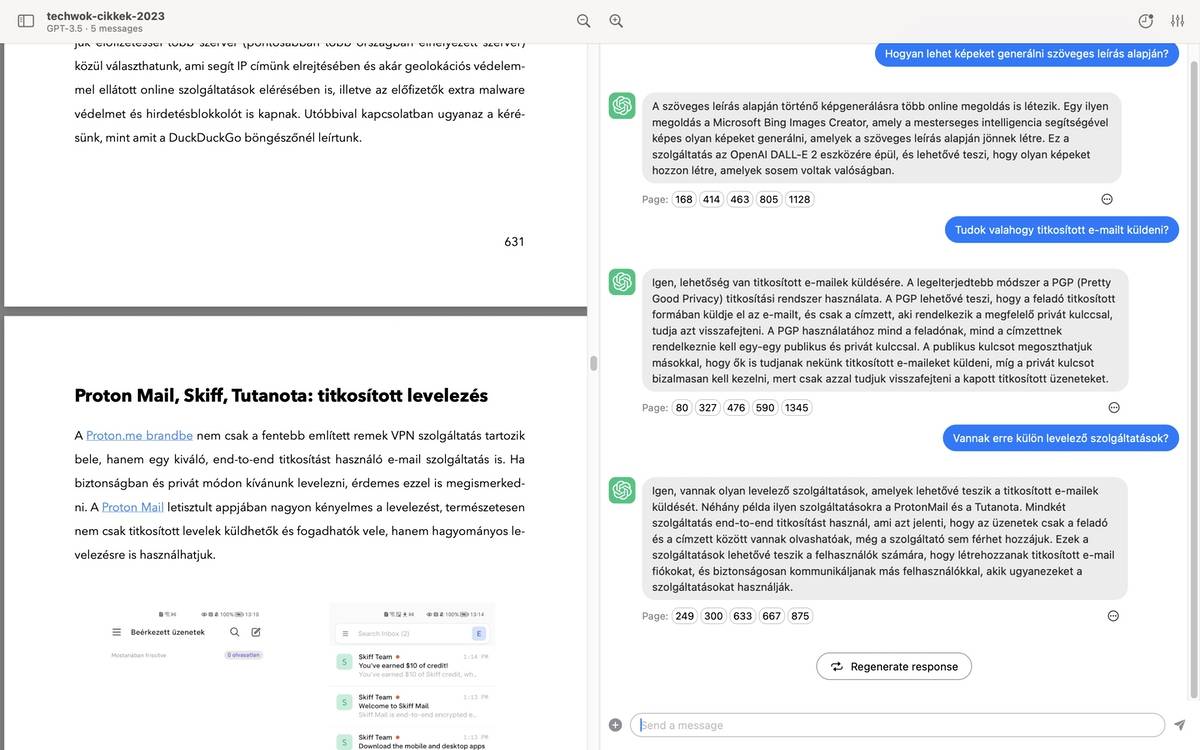Image resolution: width=1200 pixels, height=750 pixels.
Task: Click ChatGPT avatar of the PGP answer
Action: coord(622,282)
